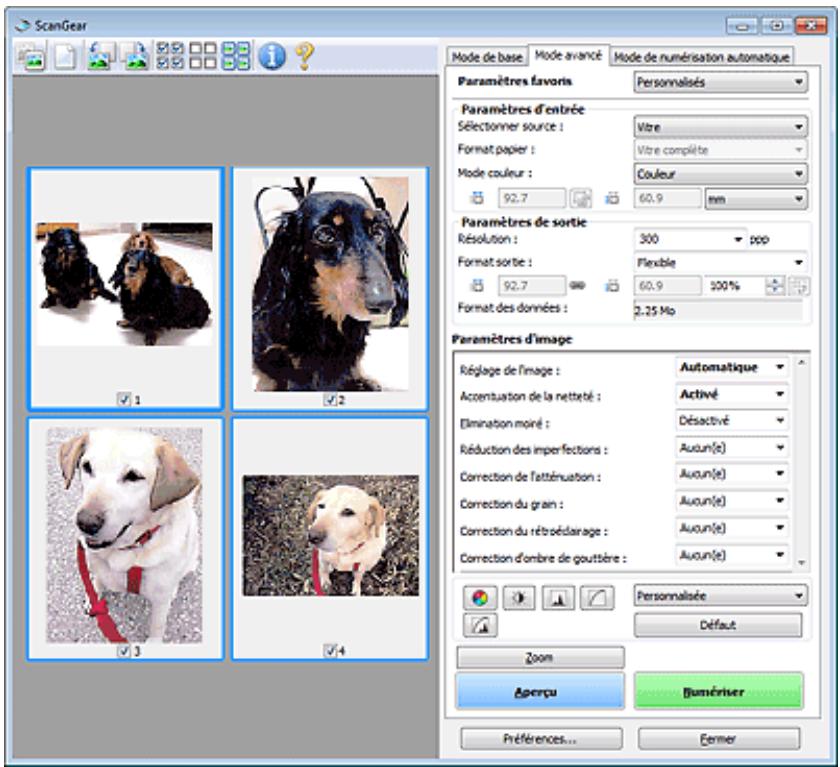Click the Défaut button
840x767 pixels.
[718, 625]
